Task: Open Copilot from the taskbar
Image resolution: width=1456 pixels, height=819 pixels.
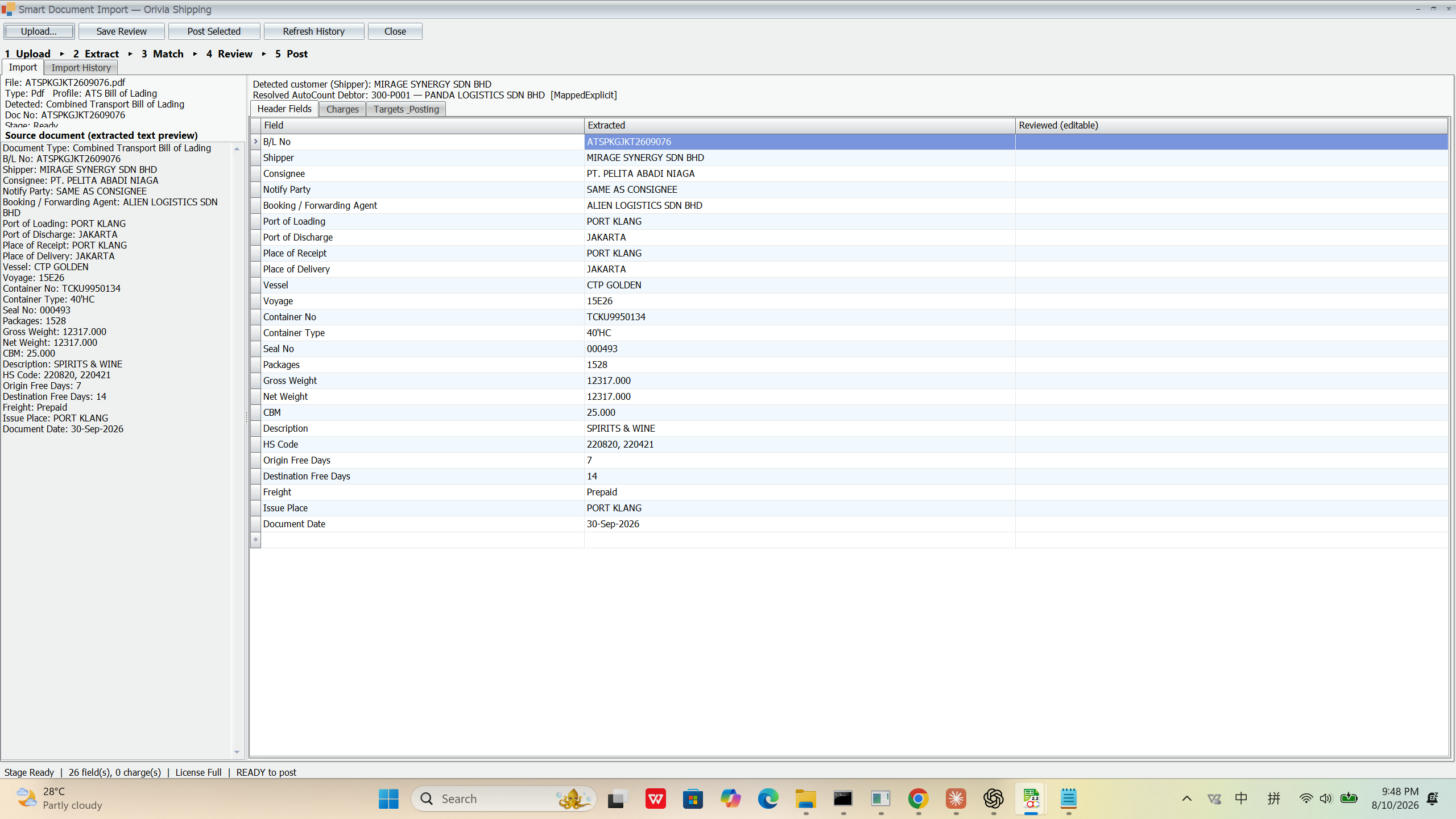Action: click(731, 798)
